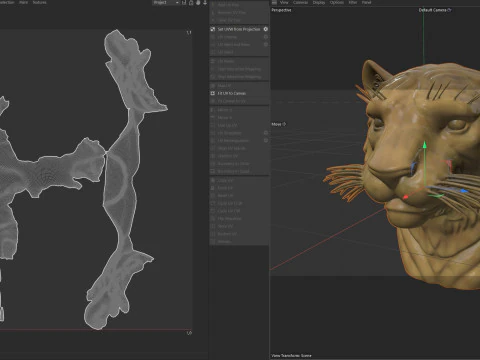Click the fourth icon right of Project dropdown
This screenshot has width=480, height=360.
(x=205, y=3)
